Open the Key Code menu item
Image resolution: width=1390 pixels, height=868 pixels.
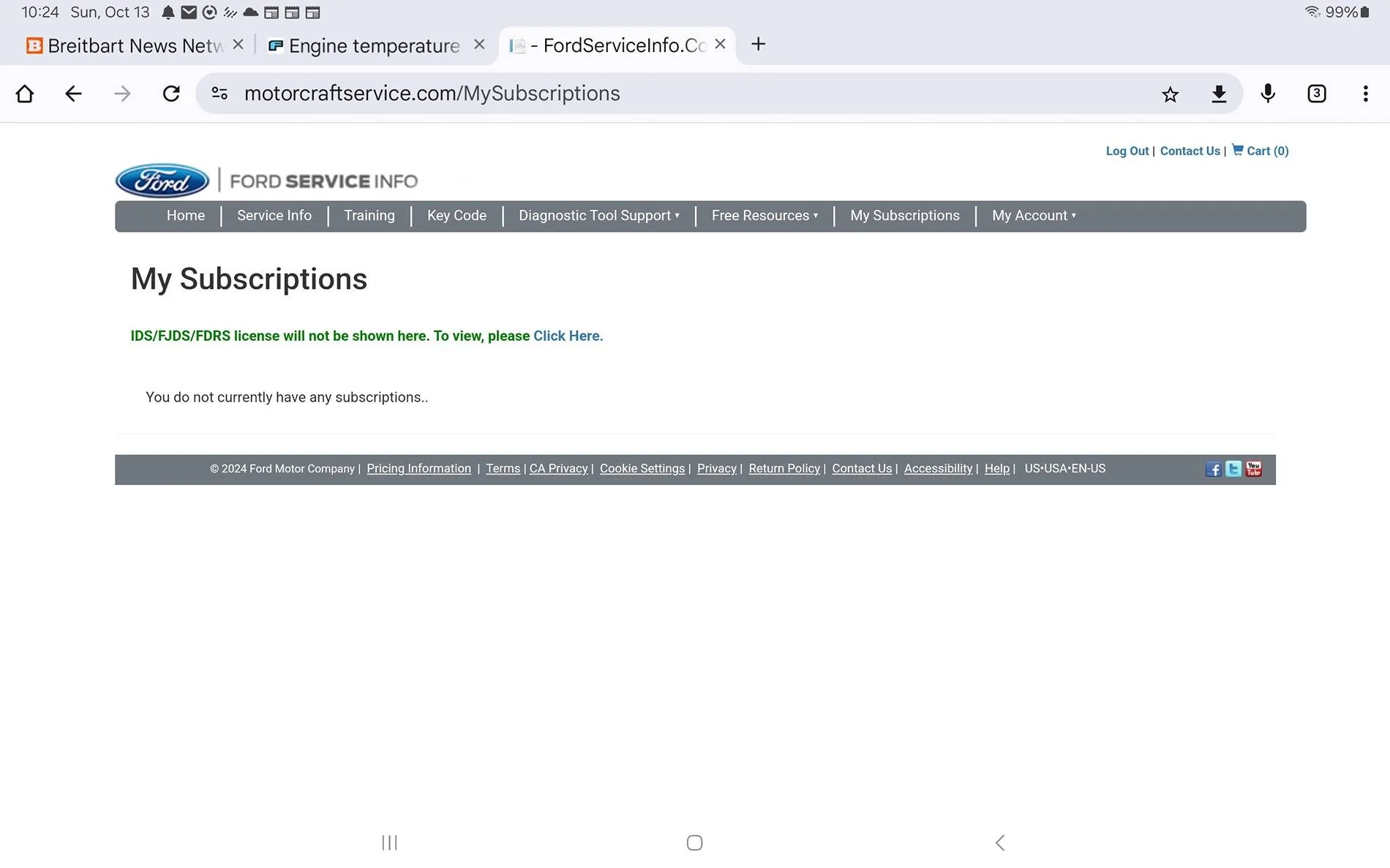pos(457,216)
